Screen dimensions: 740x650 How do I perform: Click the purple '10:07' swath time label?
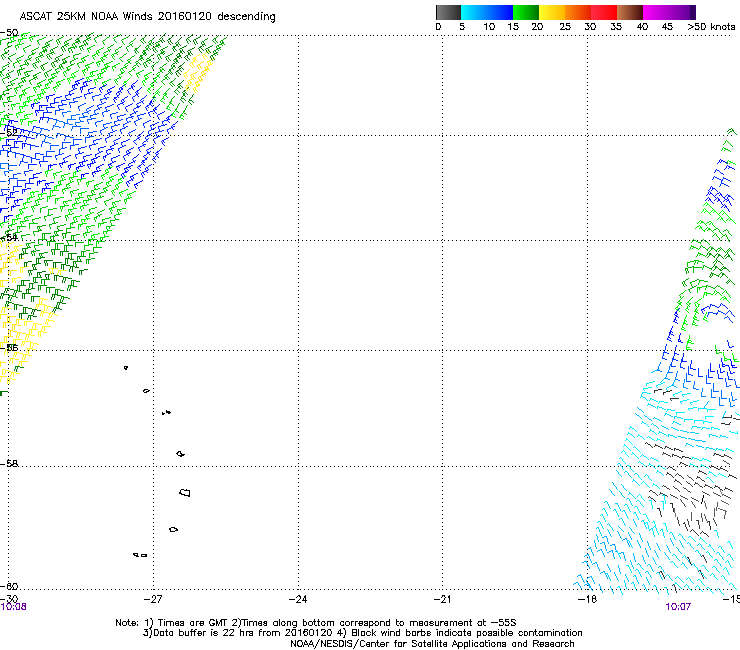(x=678, y=607)
